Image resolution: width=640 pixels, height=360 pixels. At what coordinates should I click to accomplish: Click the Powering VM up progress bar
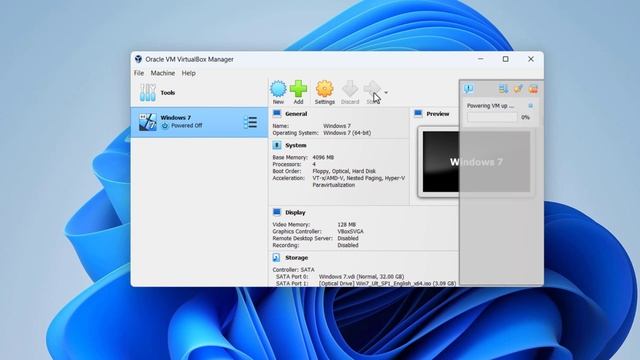point(492,118)
